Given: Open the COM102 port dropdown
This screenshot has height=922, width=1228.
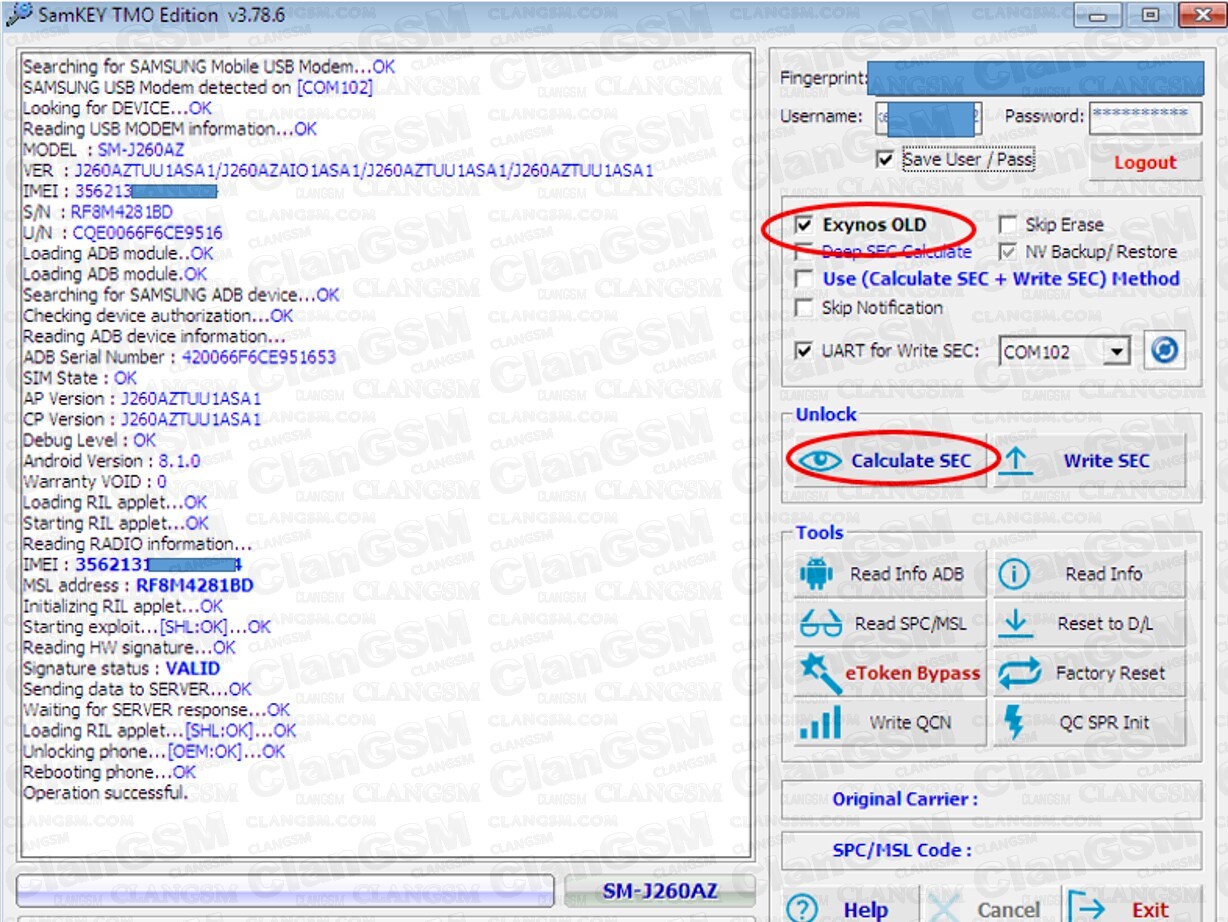Looking at the screenshot, I should [1119, 352].
